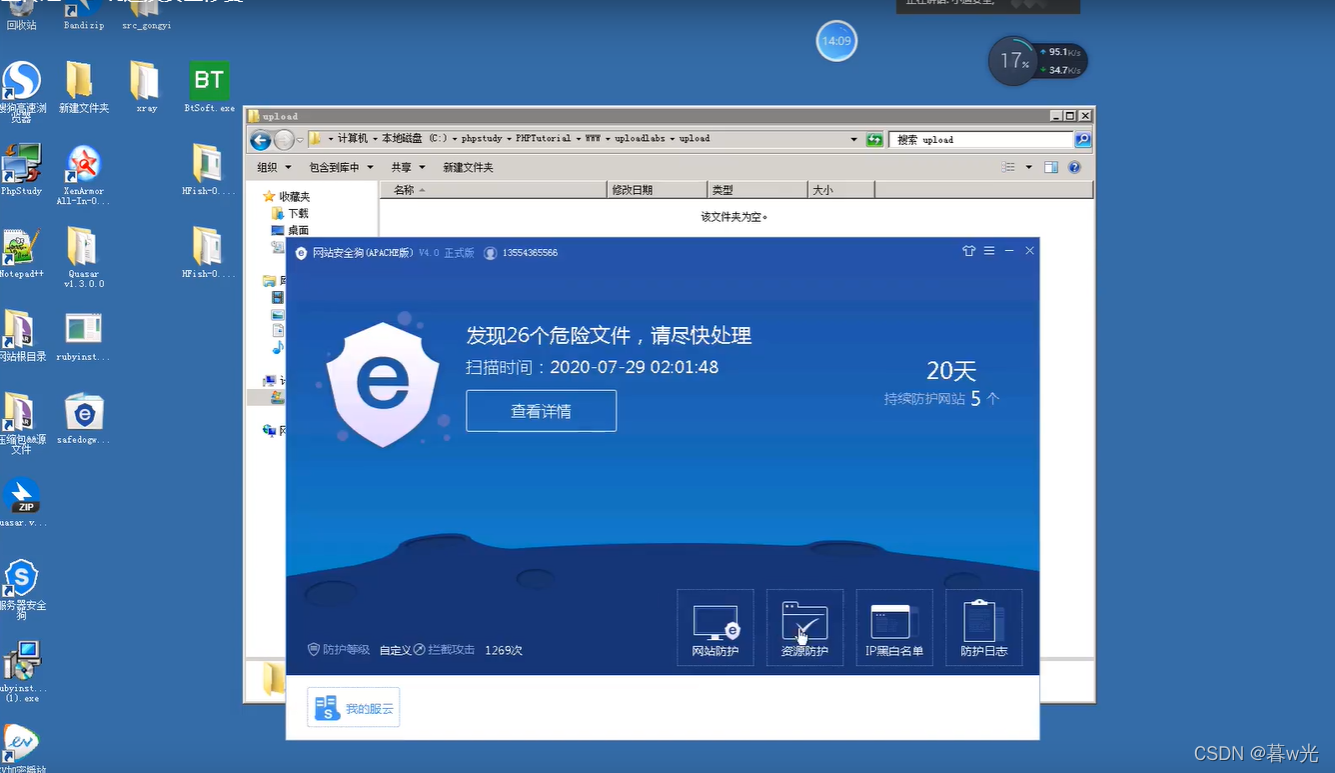The image size is (1335, 773).
Task: Click the skin/theme icon in the title bar
Action: tap(968, 251)
